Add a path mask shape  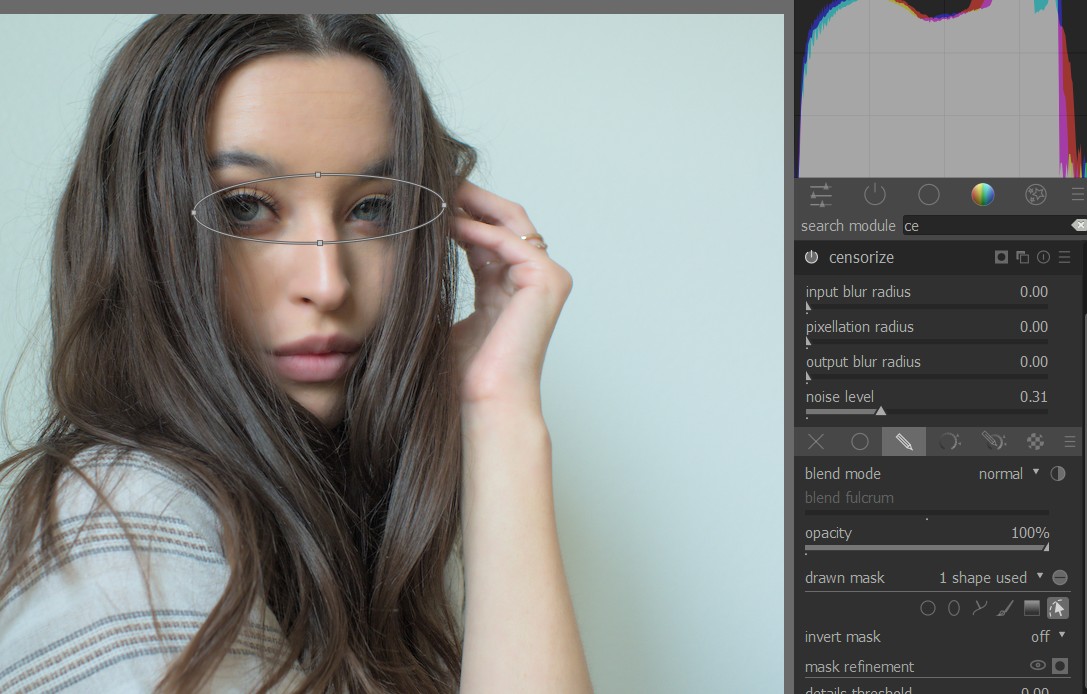[x=980, y=608]
